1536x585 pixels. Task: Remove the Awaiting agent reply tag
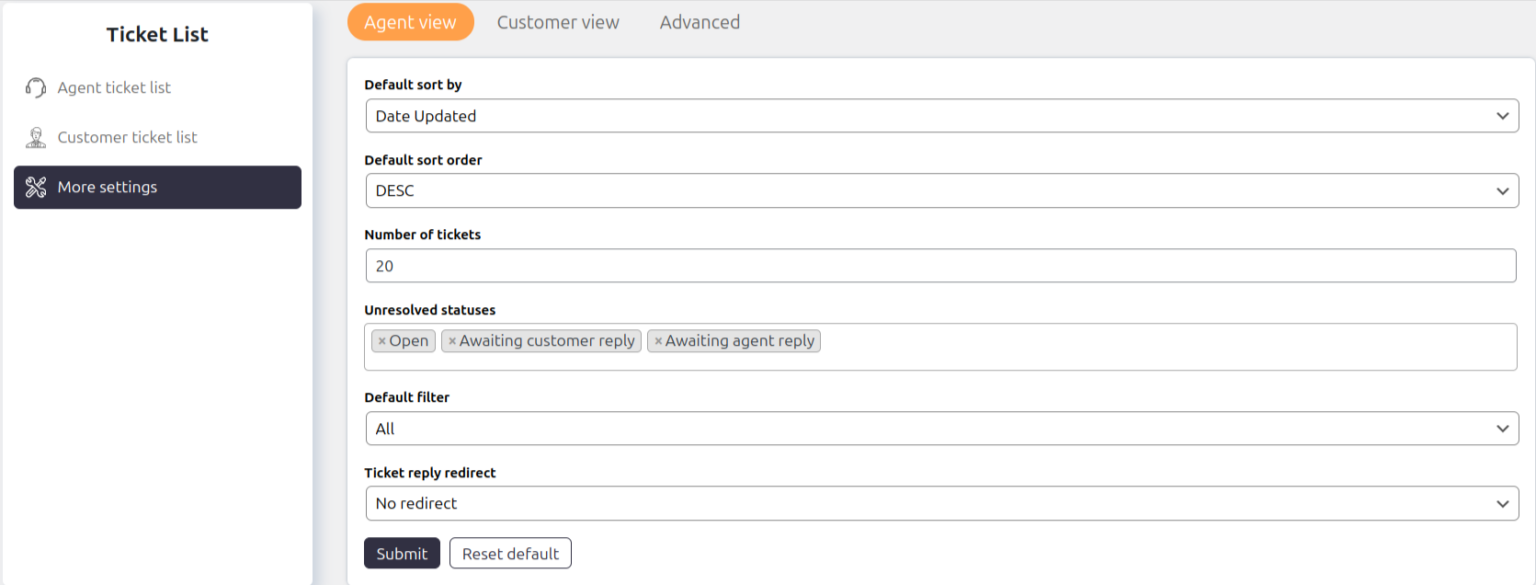658,340
